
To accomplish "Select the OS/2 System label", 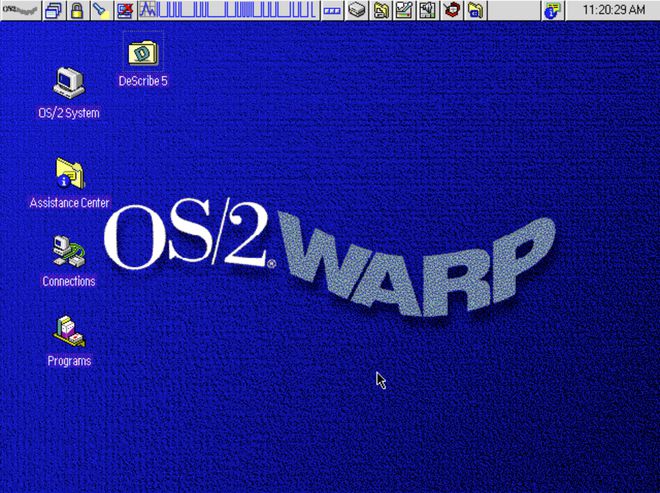I will tap(69, 113).
